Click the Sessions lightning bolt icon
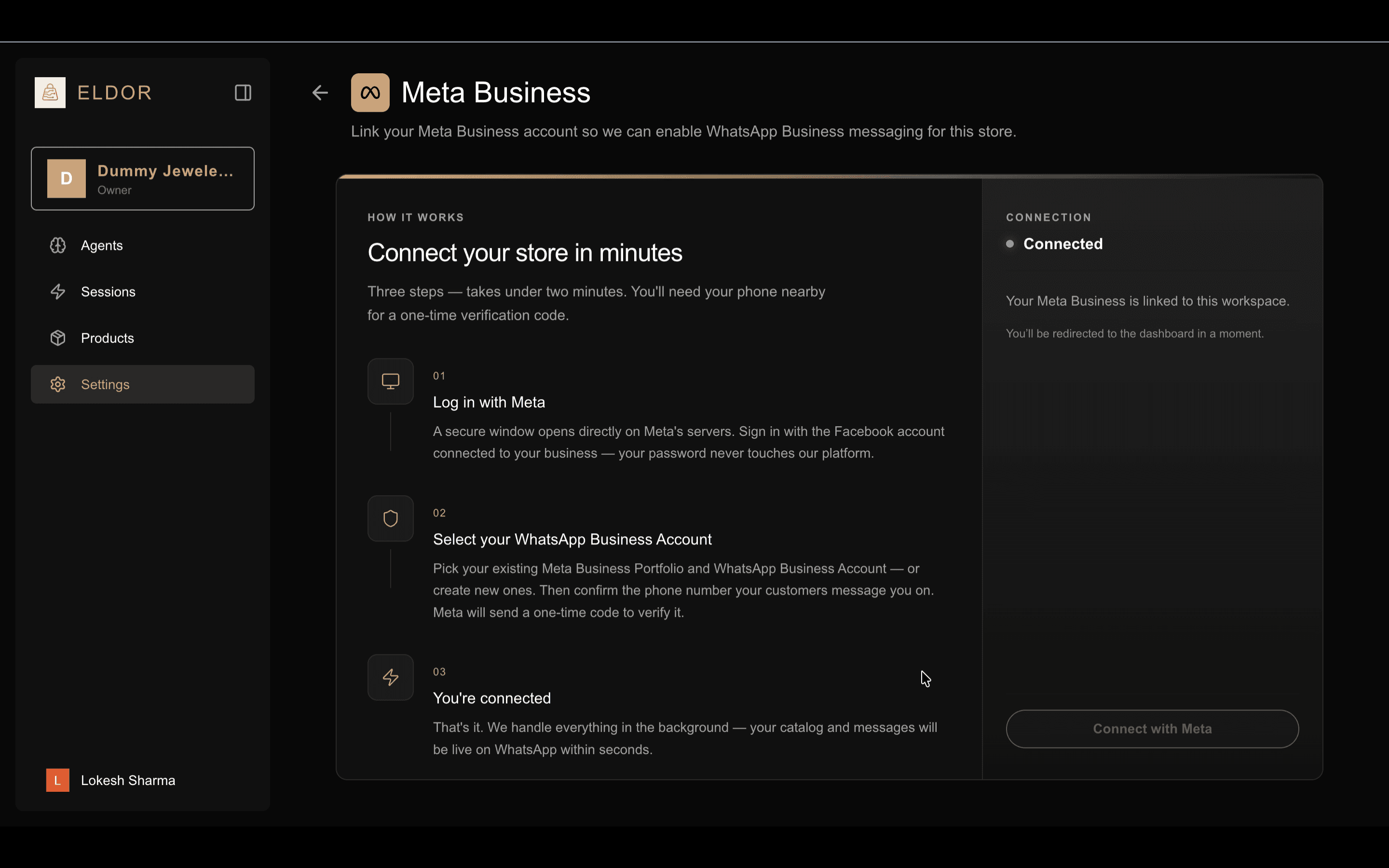1389x868 pixels. coord(58,292)
